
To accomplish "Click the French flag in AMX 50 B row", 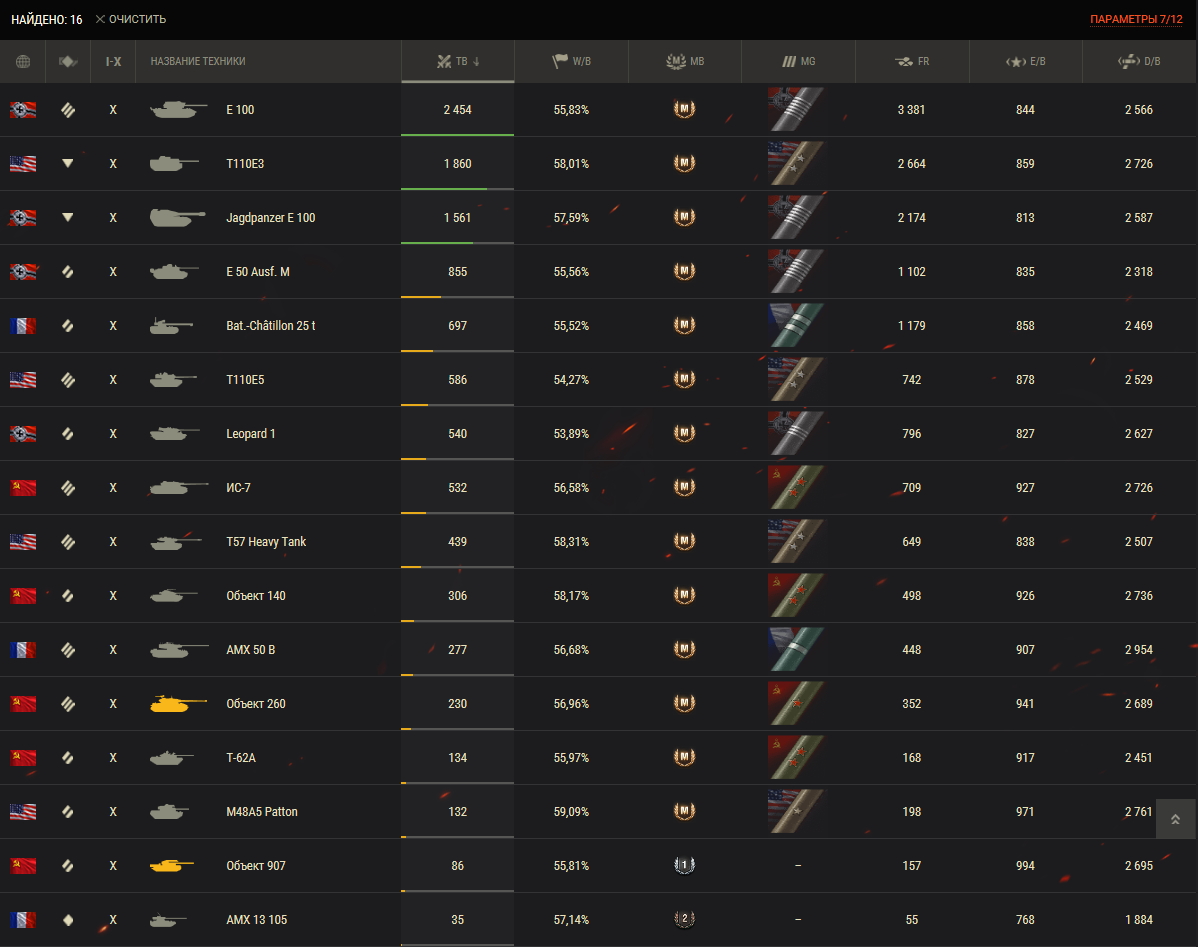I will [23, 650].
